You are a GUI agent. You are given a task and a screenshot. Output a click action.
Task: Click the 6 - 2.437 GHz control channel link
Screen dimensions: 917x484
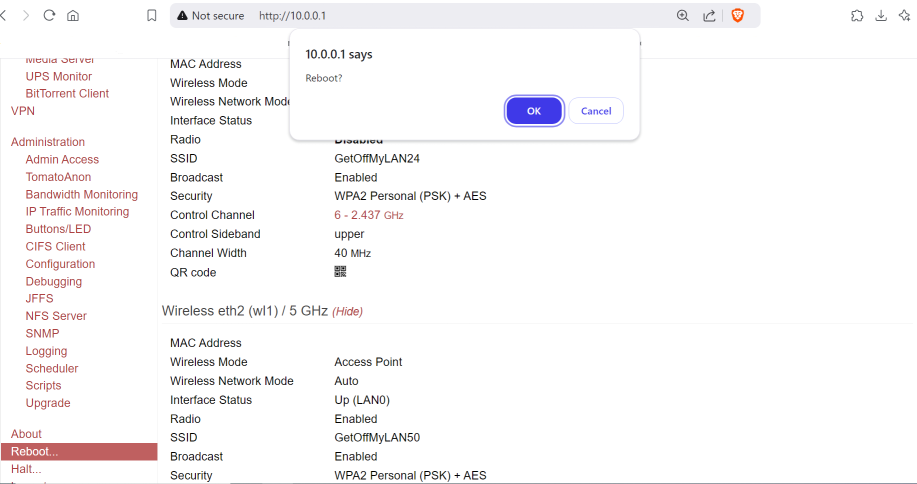click(x=368, y=215)
